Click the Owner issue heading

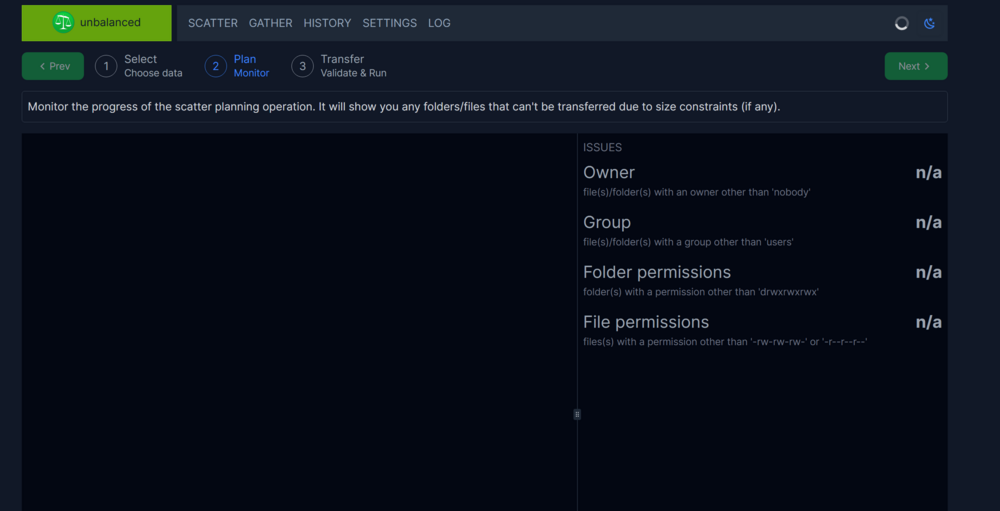click(609, 173)
